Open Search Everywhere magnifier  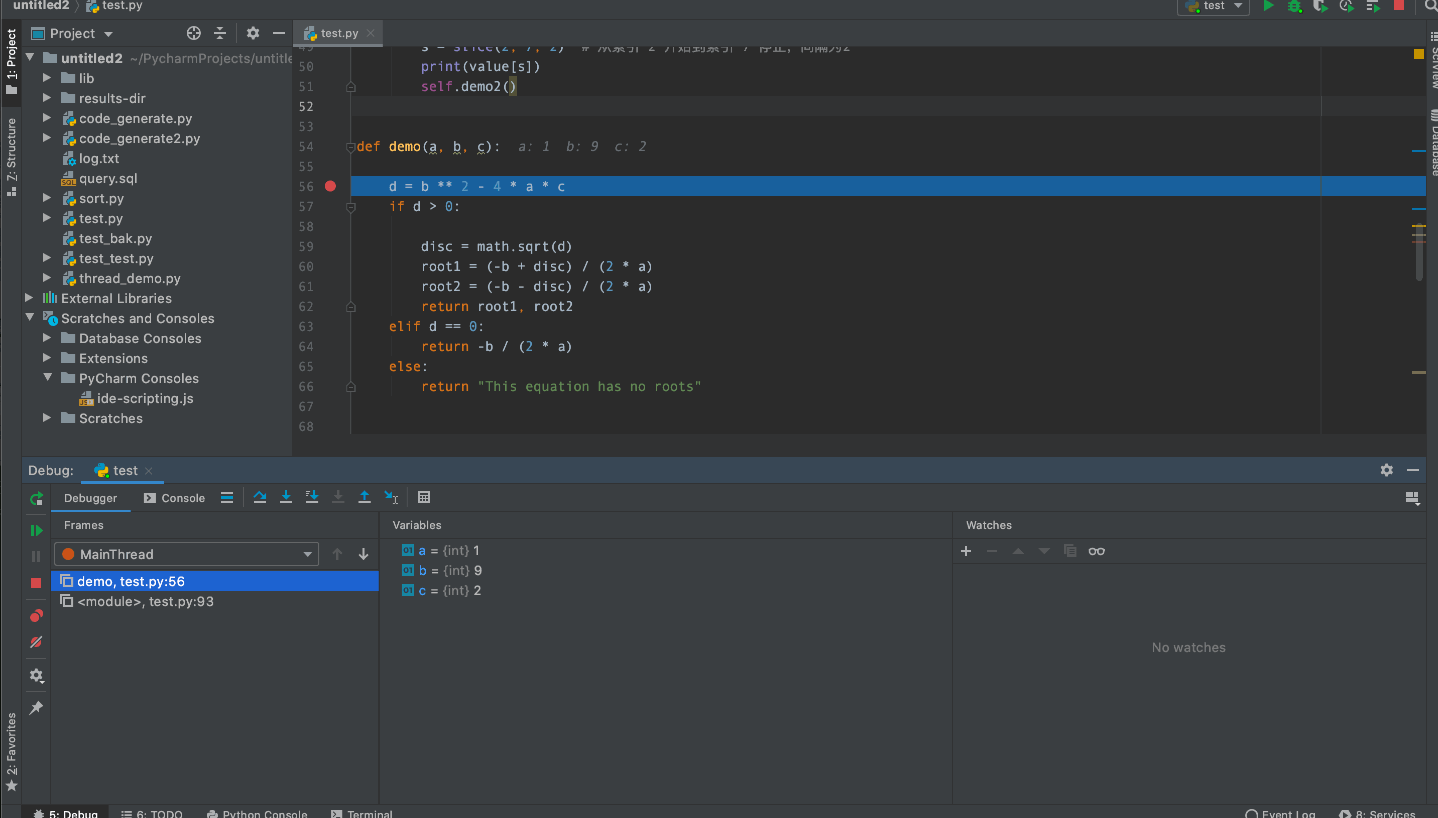tap(1431, 6)
